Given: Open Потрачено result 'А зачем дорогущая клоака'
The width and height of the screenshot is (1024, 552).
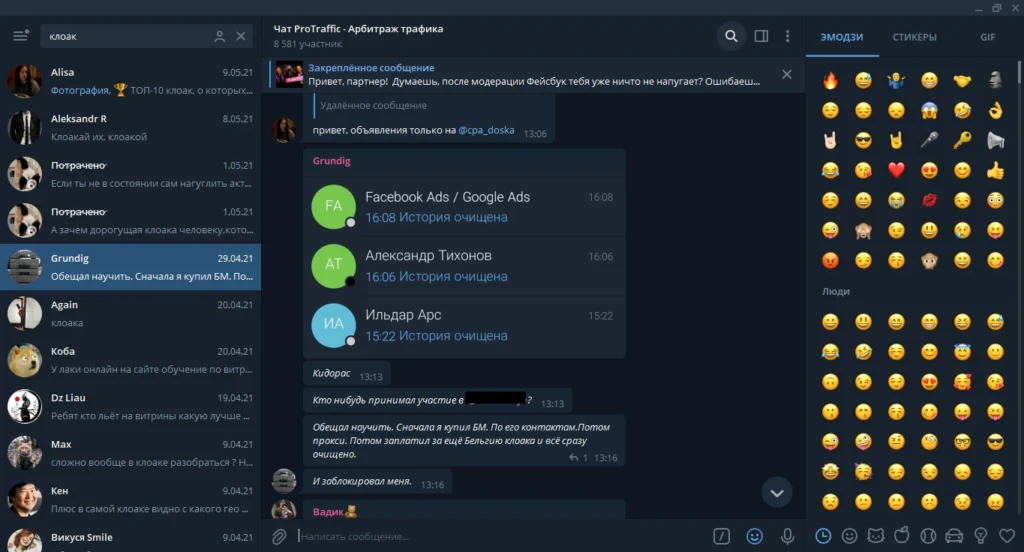Looking at the screenshot, I should [131, 220].
